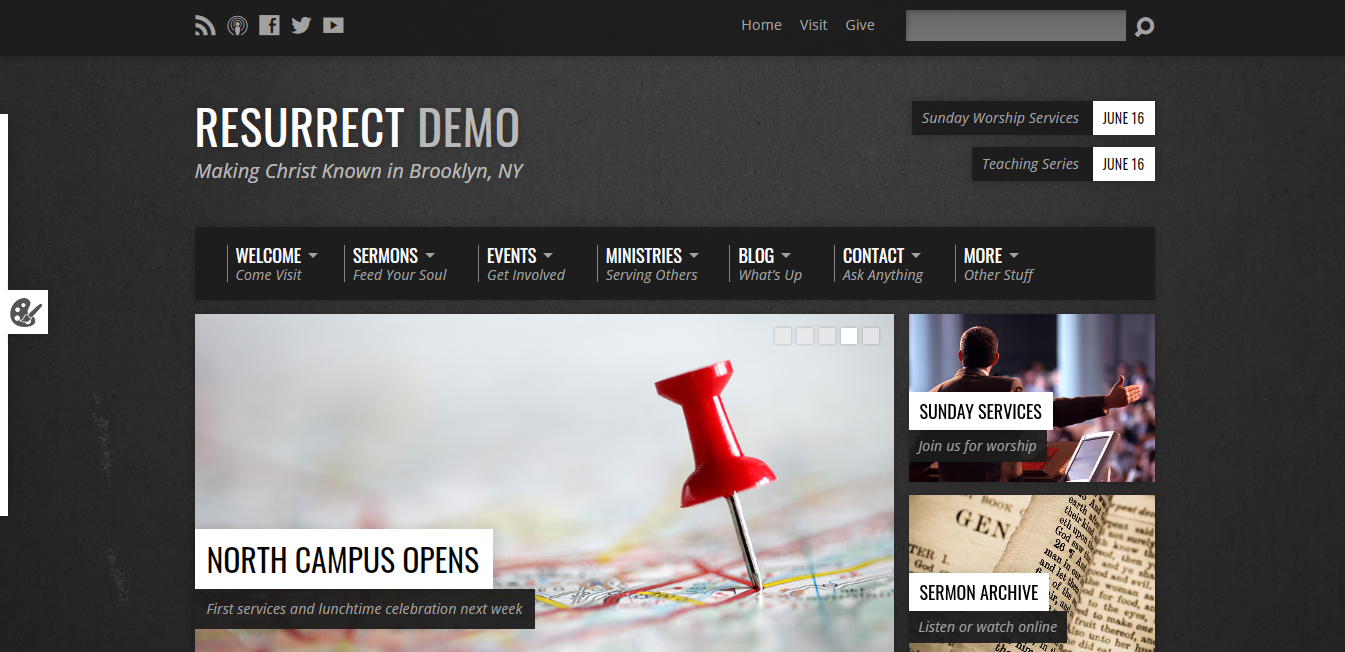
Task: Click inside the search text field
Action: 1015,26
